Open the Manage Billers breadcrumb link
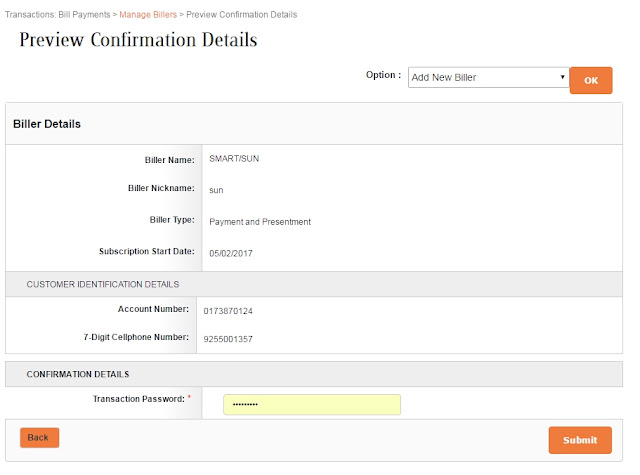The height and width of the screenshot is (475, 640). pos(148,15)
